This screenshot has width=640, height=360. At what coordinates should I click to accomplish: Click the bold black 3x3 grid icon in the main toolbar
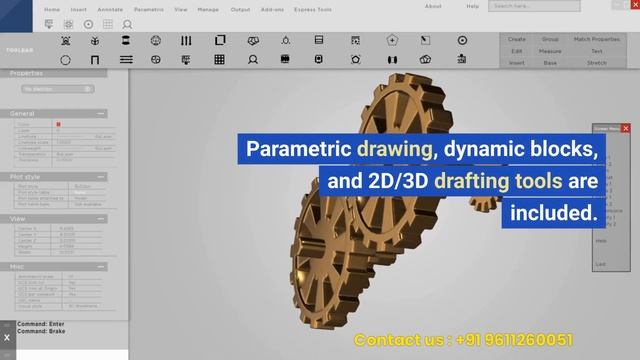(x=219, y=60)
